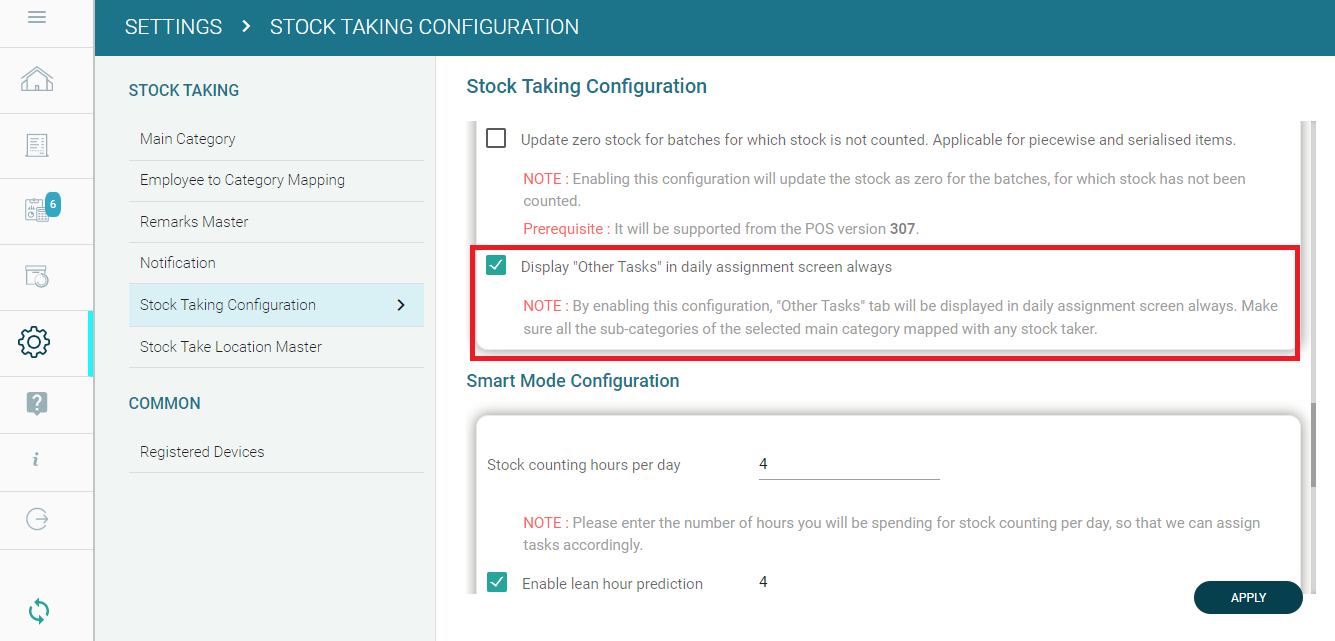This screenshot has height=641, width=1335.
Task: Open the task calendar icon with badge 6
Action: [37, 210]
